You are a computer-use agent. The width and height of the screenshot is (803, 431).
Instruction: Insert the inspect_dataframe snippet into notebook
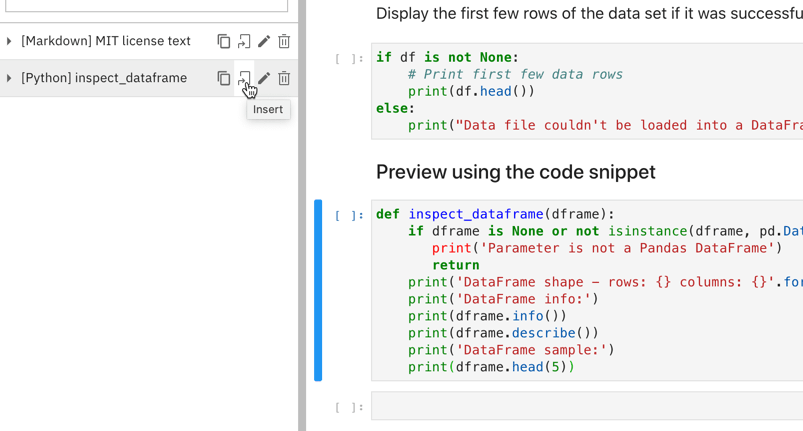(x=244, y=78)
